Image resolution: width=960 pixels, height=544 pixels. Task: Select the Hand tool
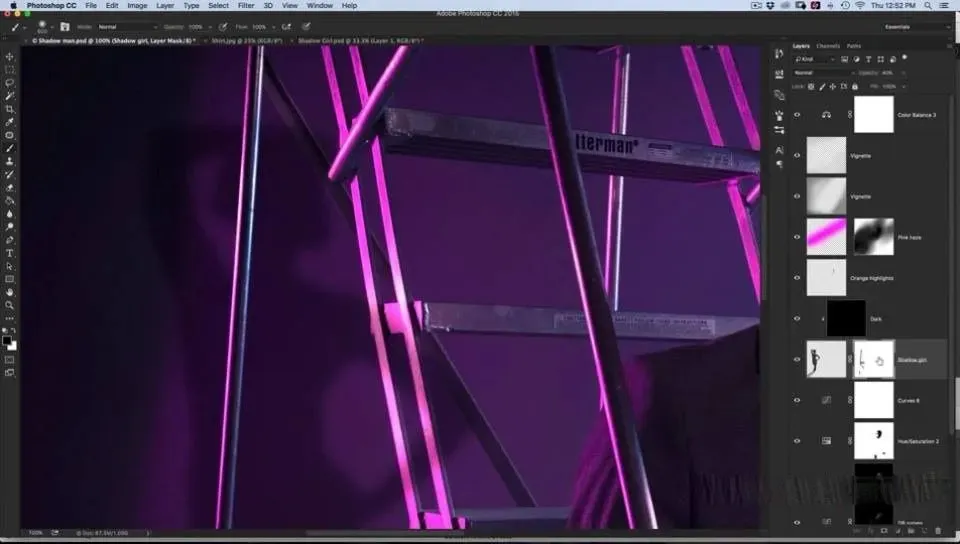point(10,292)
